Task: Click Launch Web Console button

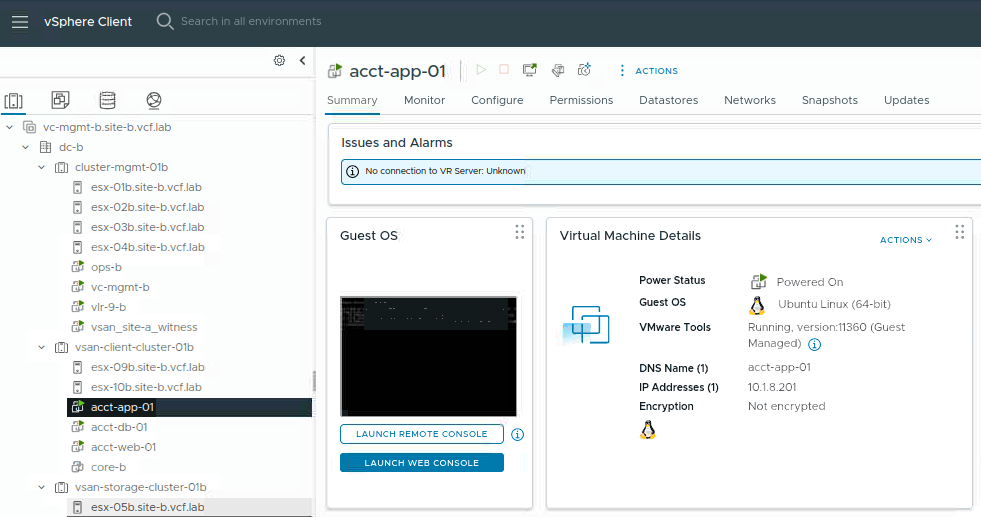Action: pos(421,463)
